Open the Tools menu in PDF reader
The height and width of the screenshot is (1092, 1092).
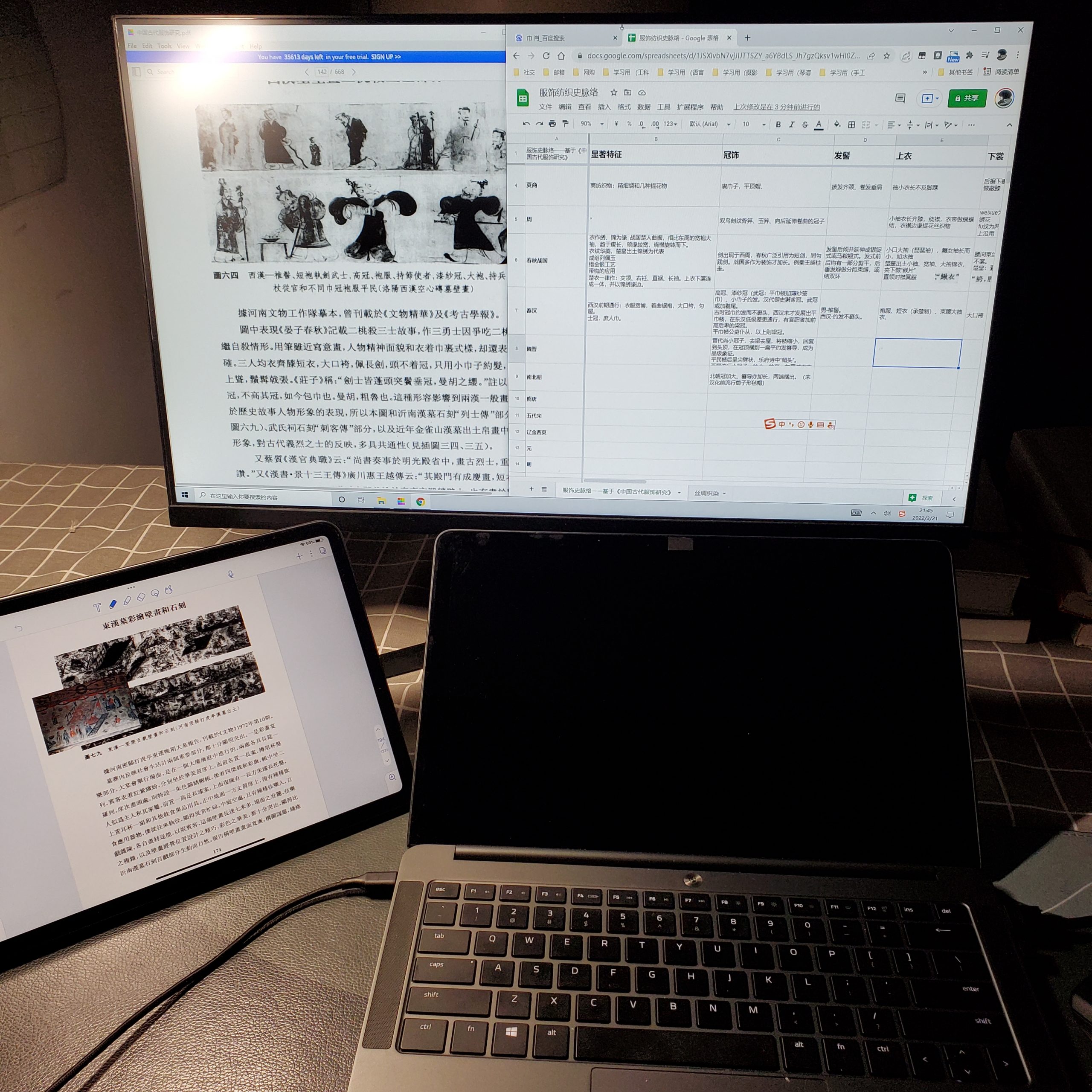pos(165,46)
